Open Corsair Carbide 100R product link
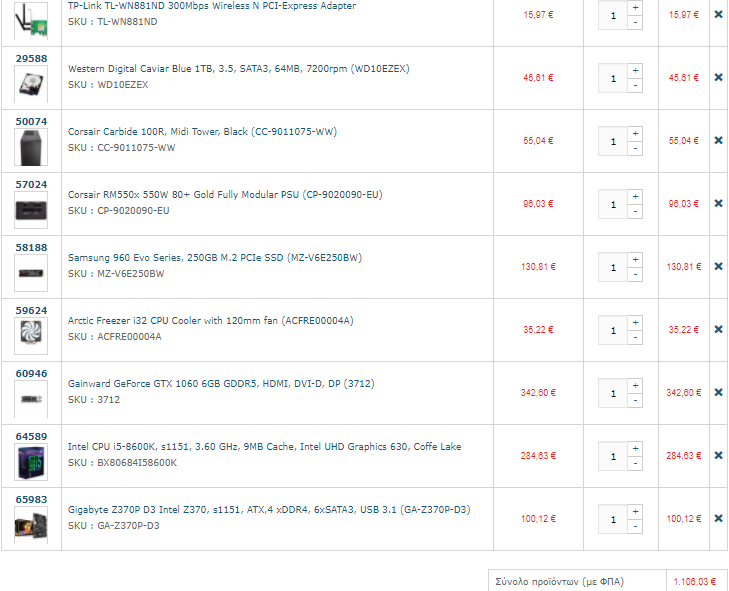This screenshot has height=591, width=729. coord(202,132)
